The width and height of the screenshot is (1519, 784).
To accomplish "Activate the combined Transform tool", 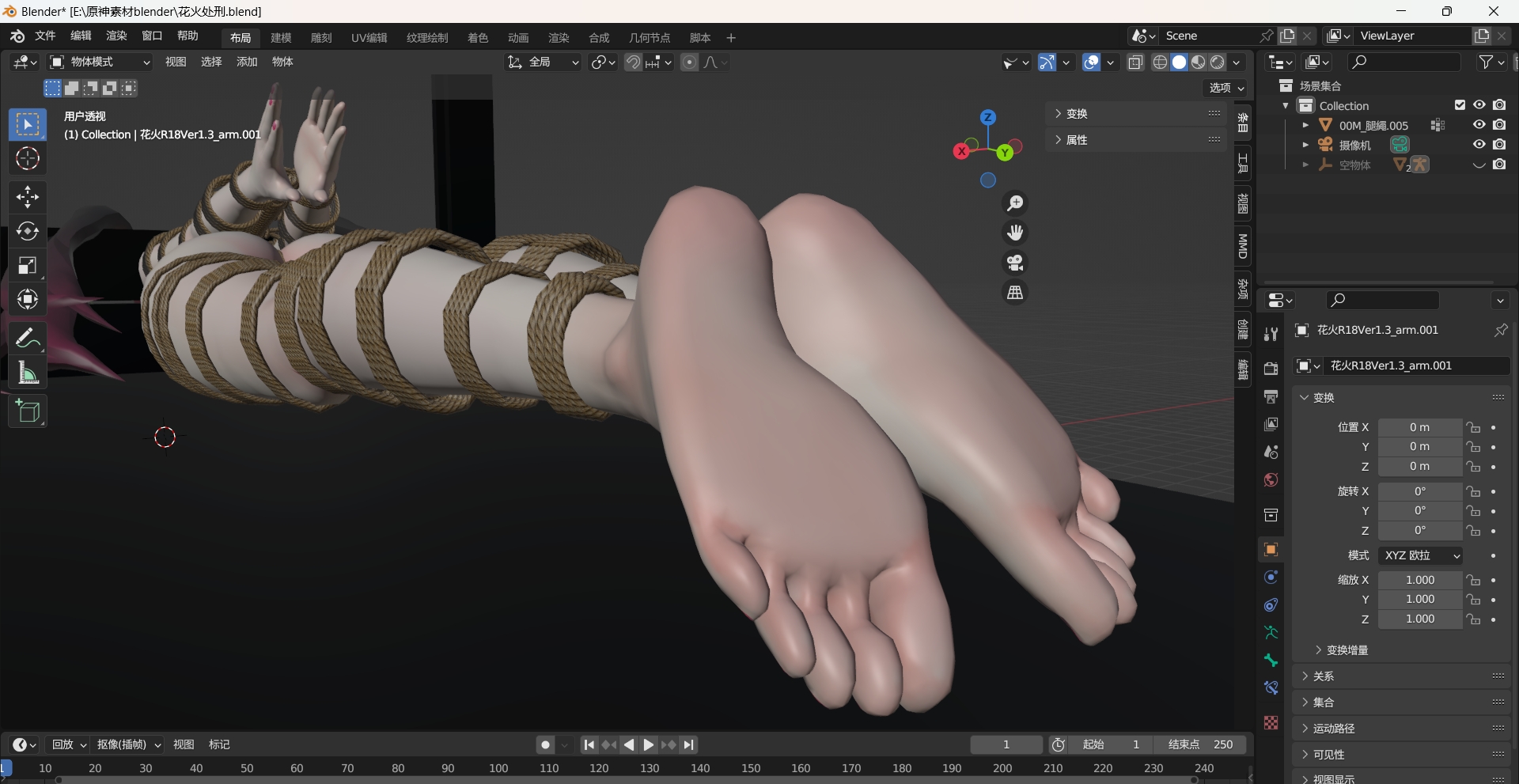I will (28, 300).
